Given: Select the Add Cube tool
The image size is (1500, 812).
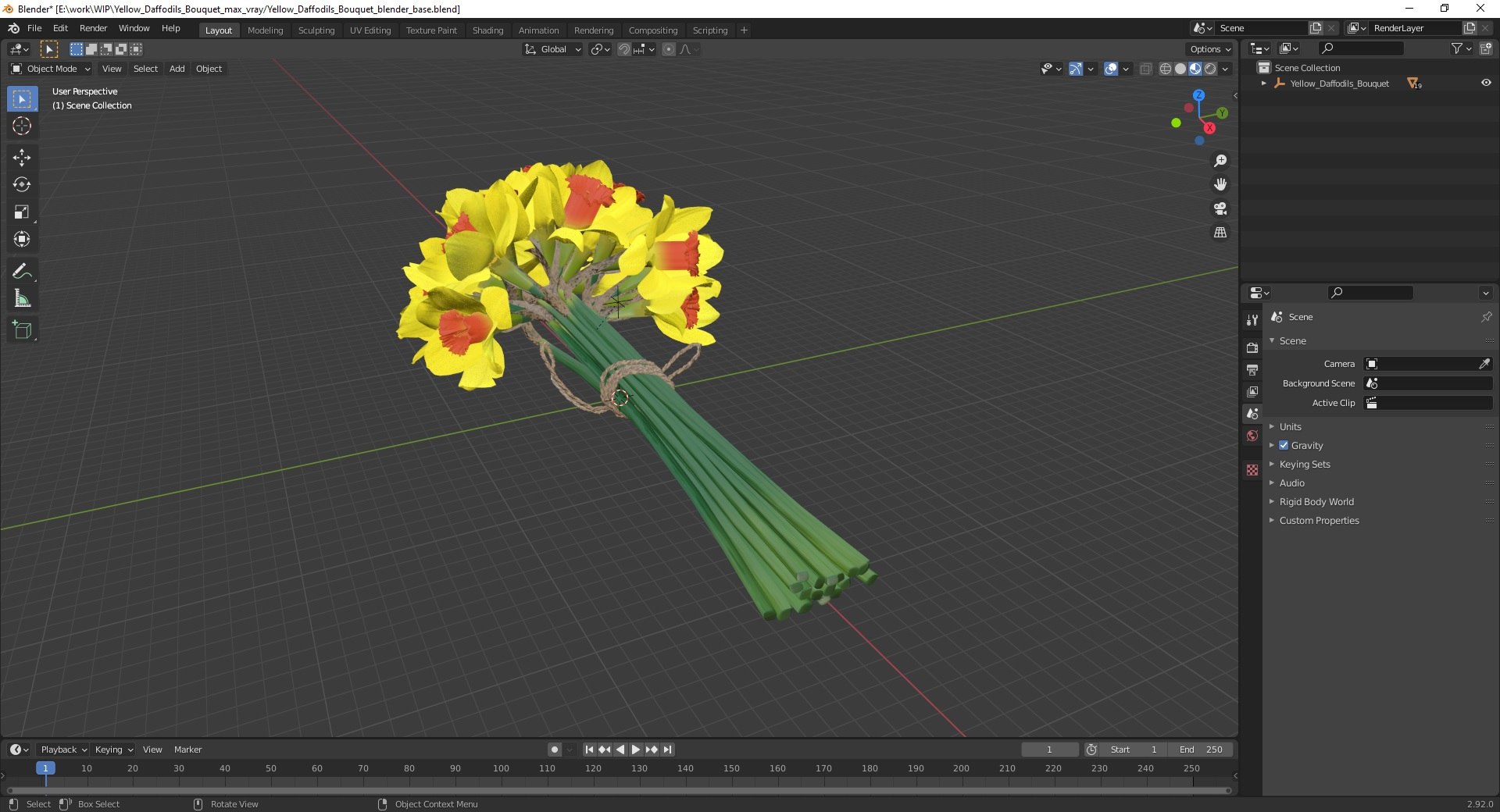Looking at the screenshot, I should [22, 330].
